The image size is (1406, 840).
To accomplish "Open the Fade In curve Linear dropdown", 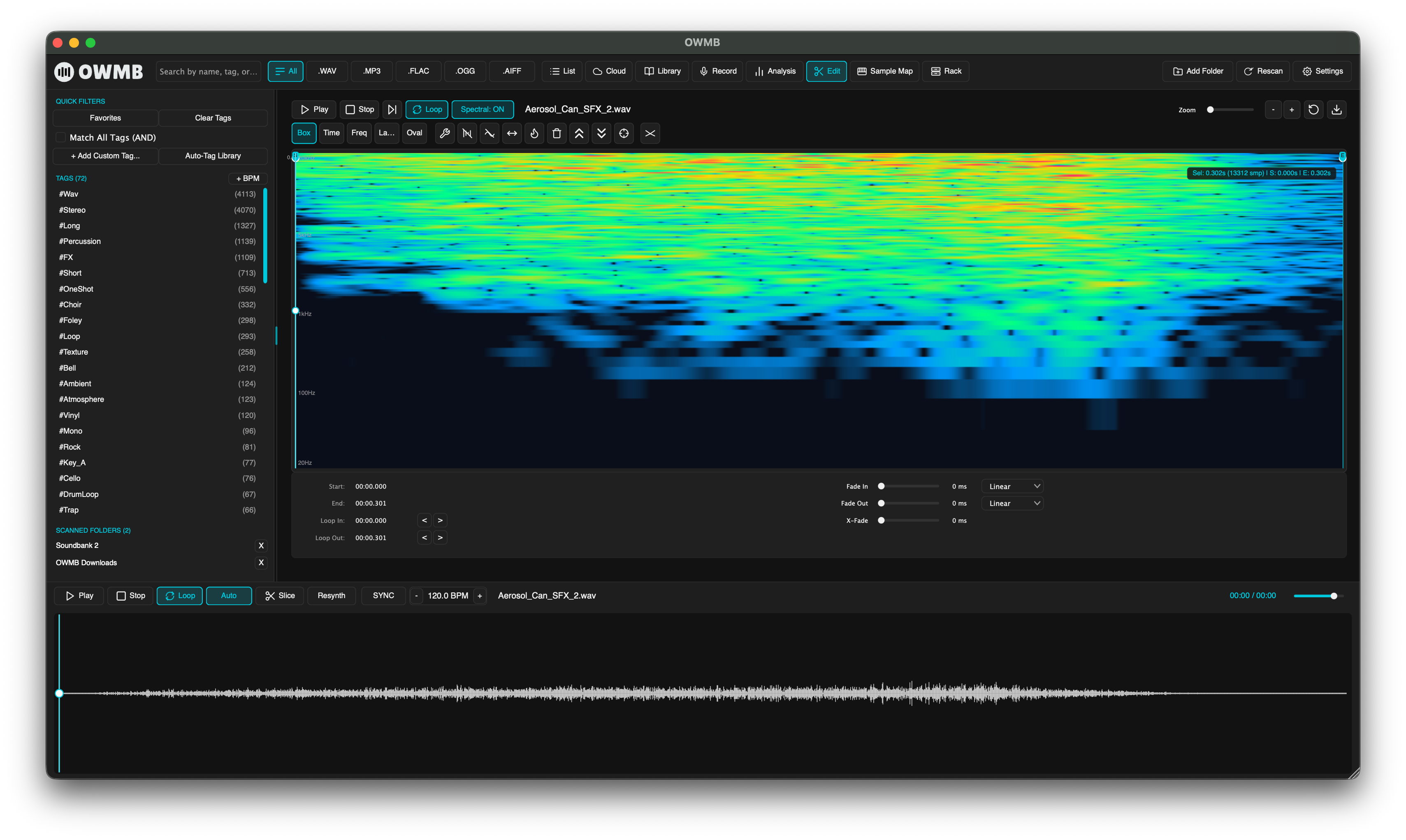I will pyautogui.click(x=1013, y=486).
